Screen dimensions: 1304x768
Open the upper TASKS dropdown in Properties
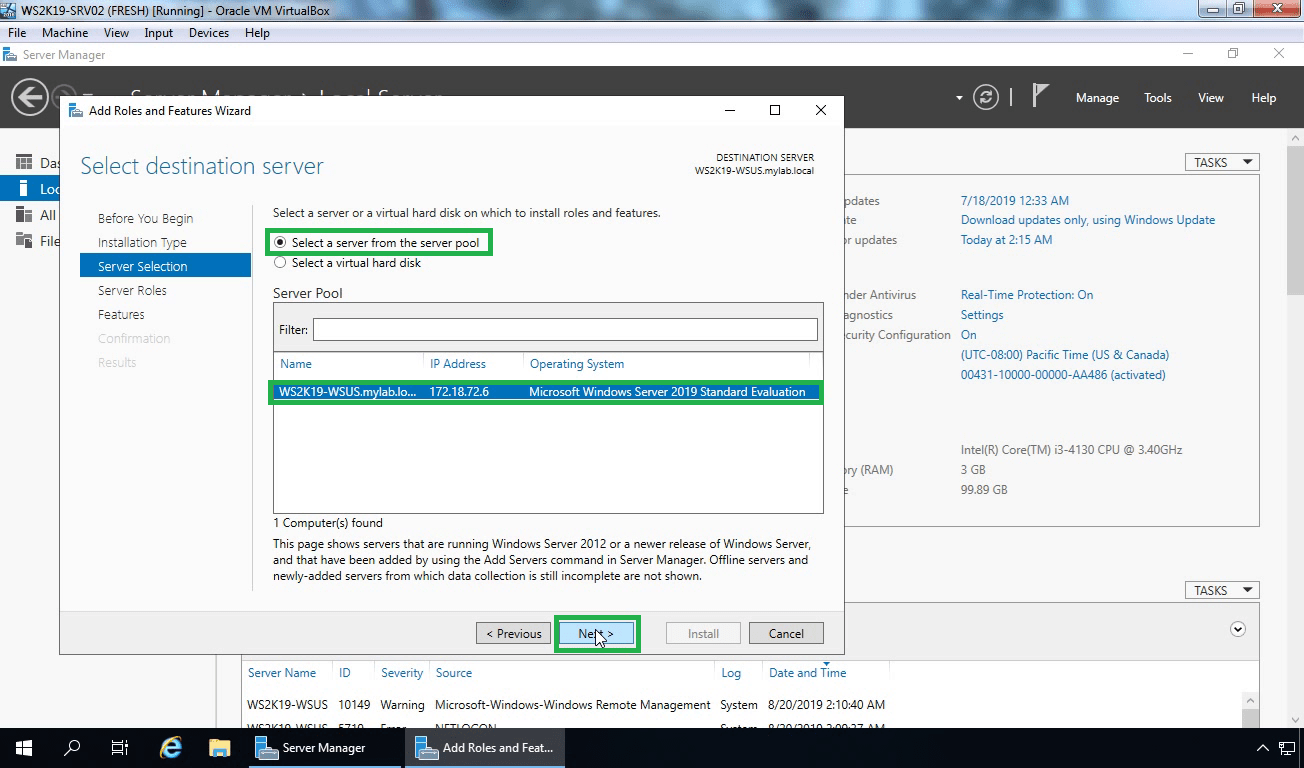[x=1222, y=162]
